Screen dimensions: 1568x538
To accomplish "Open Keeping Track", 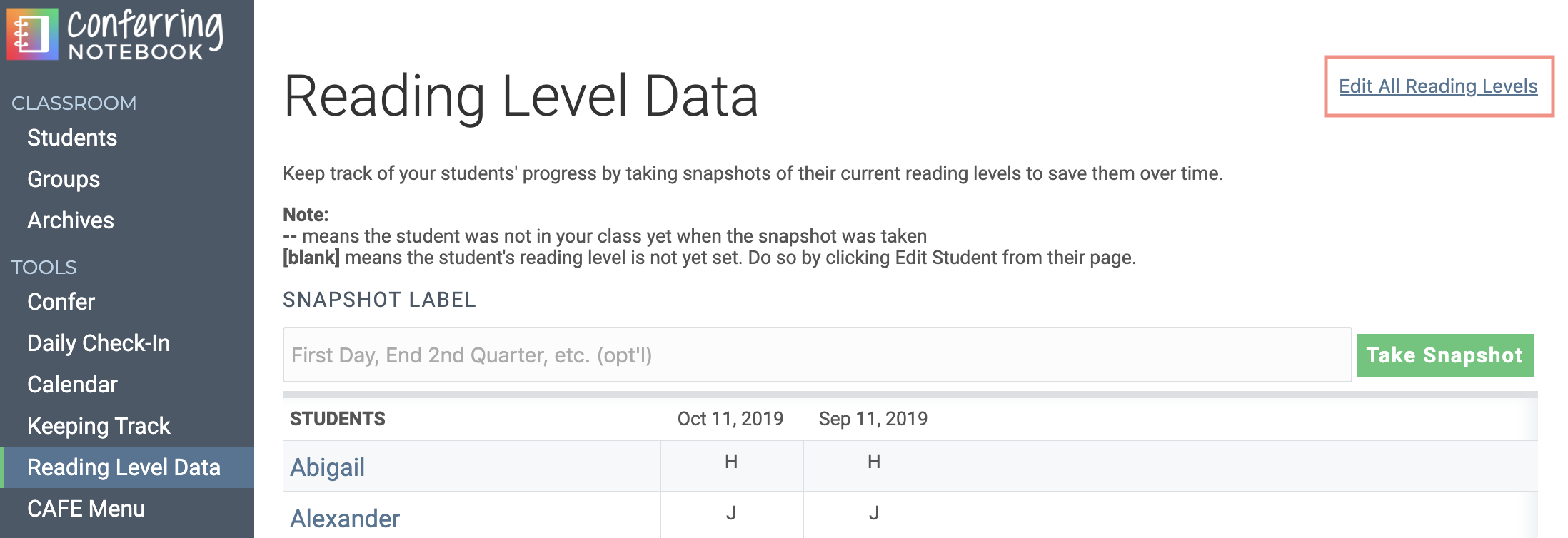I will pyautogui.click(x=98, y=426).
